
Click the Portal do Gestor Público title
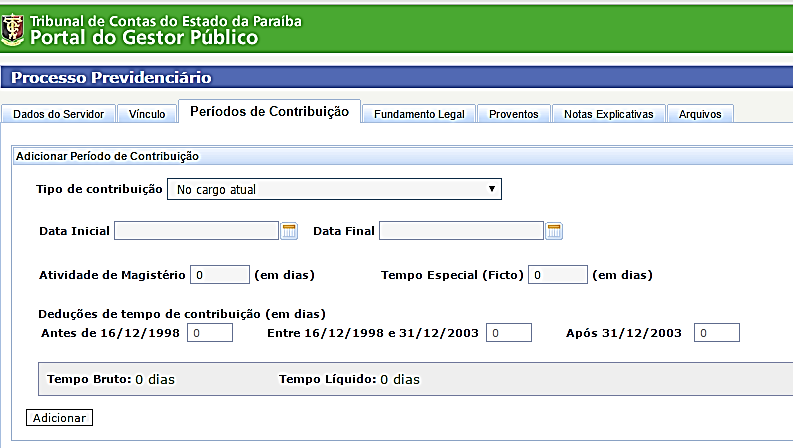144,38
